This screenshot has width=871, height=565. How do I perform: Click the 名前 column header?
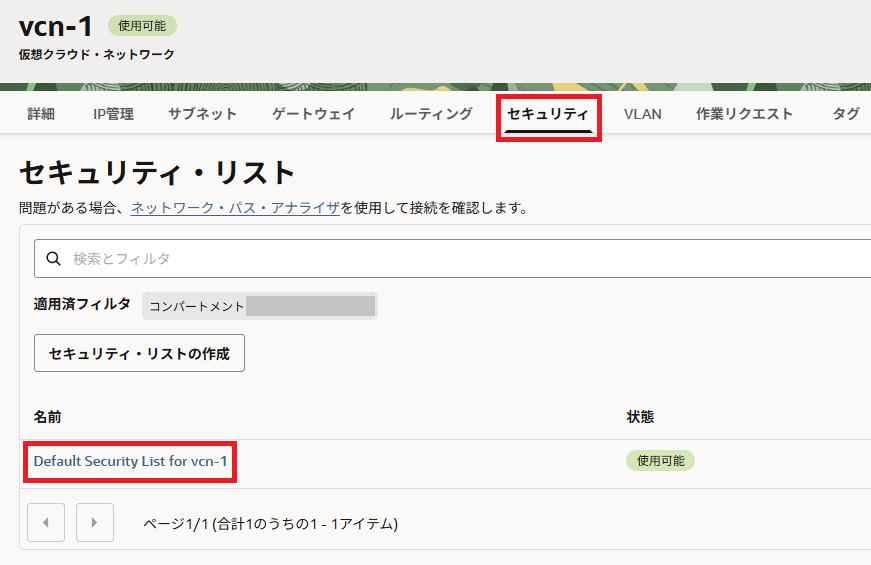[48, 416]
